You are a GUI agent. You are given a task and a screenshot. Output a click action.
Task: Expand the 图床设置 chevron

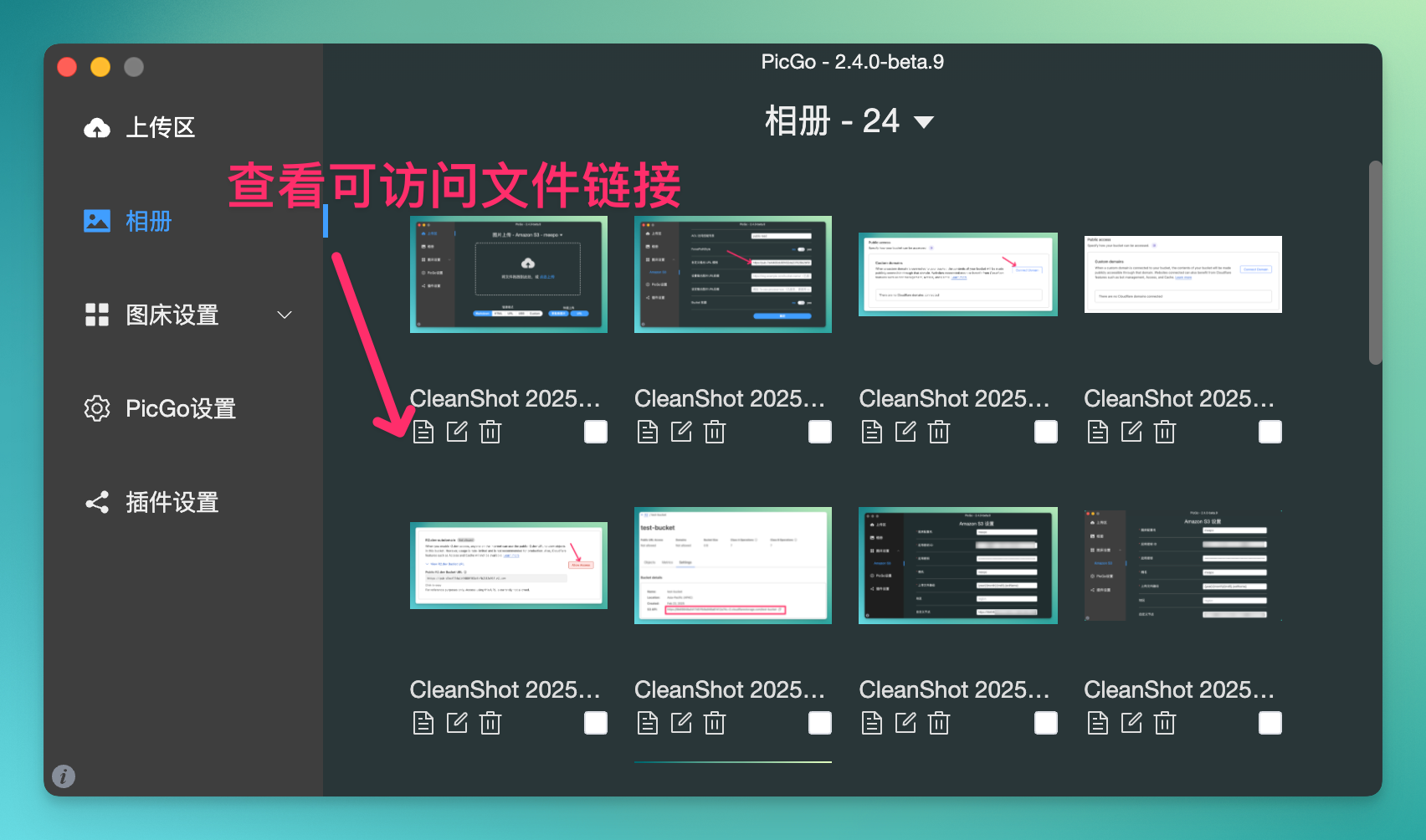(285, 315)
